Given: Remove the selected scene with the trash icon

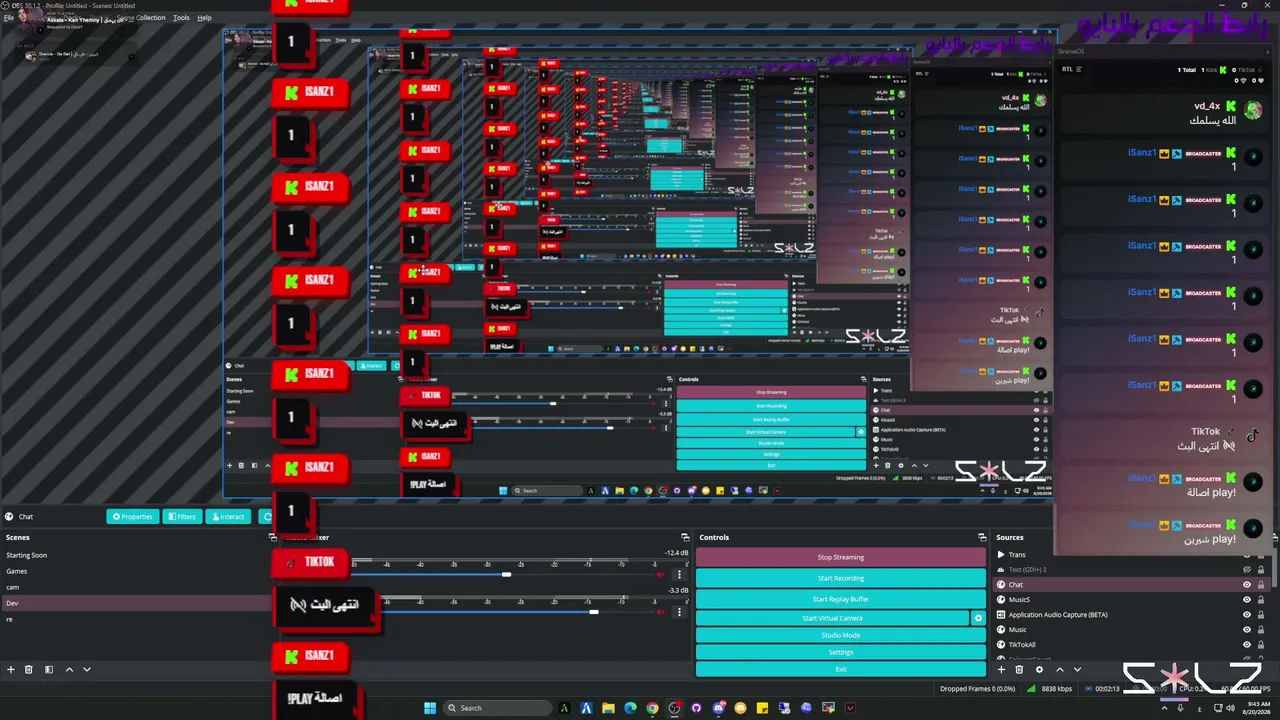Looking at the screenshot, I should (29, 669).
